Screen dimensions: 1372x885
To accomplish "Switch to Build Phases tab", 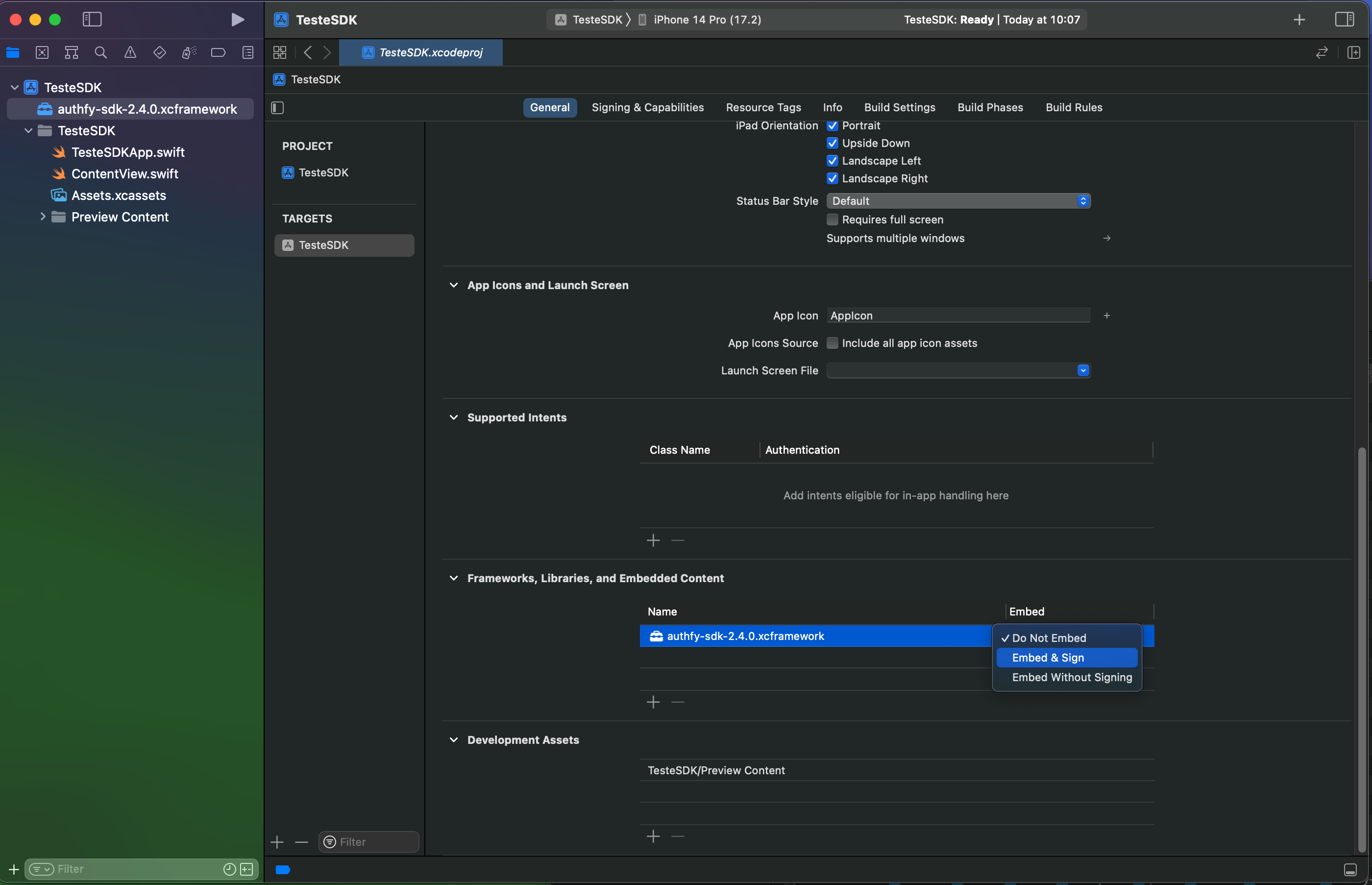I will [990, 107].
